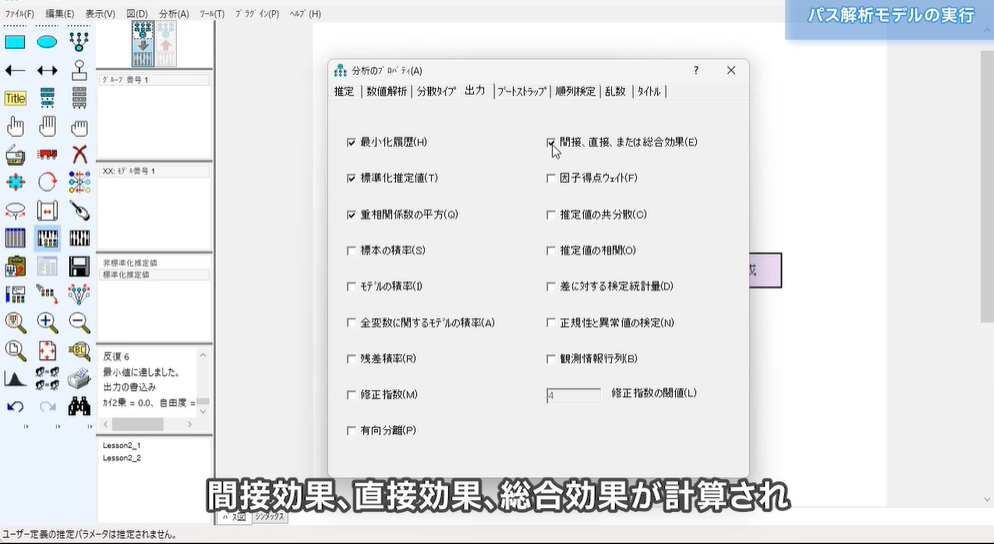994x544 pixels.
Task: Switch to the 順列検定 tab
Action: click(x=576, y=91)
